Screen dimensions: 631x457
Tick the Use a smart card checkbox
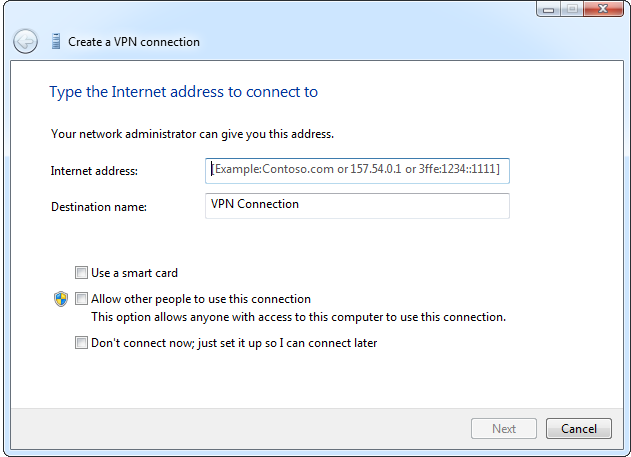coord(81,273)
